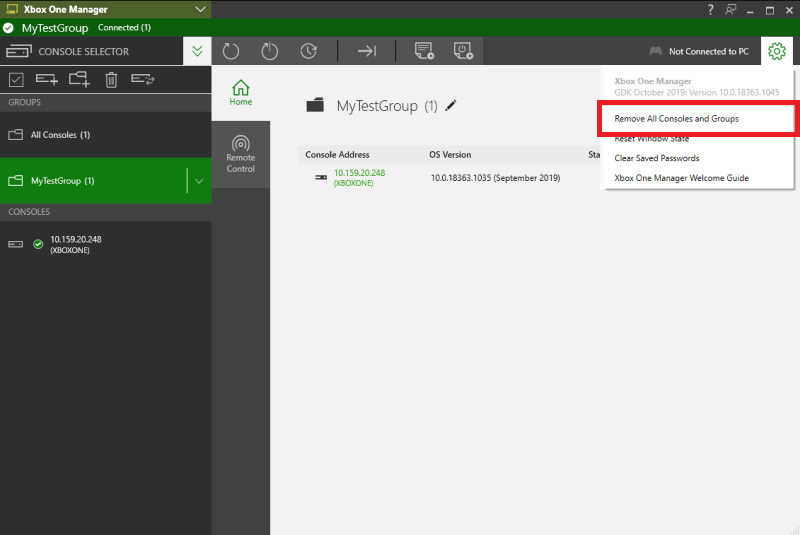Click the Console Selector header console icon
Image resolution: width=800 pixels, height=535 pixels.
[19, 52]
